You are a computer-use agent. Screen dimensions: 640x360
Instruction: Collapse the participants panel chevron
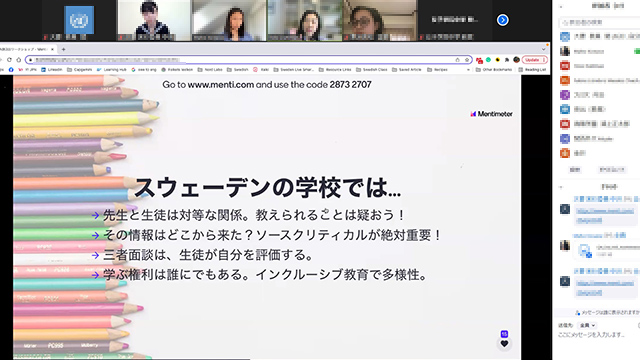coord(561,7)
